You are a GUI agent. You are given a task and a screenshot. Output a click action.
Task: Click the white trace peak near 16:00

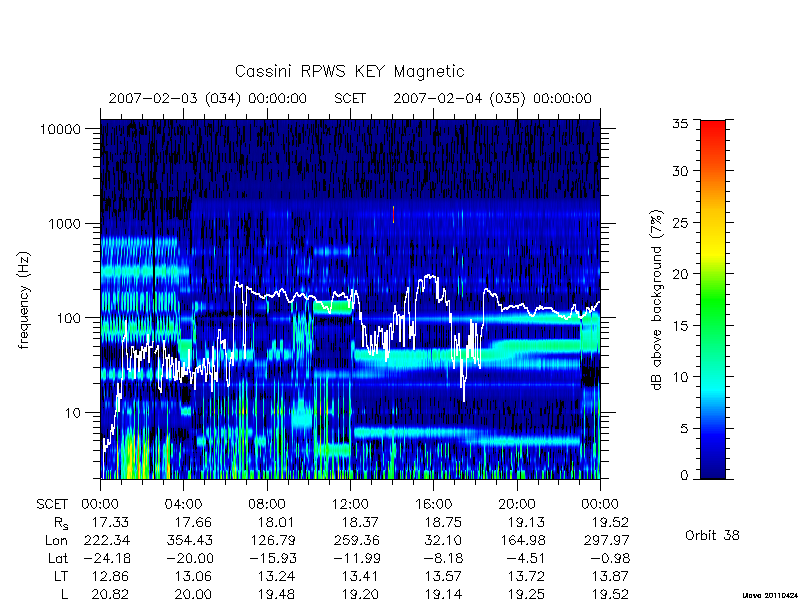430,277
